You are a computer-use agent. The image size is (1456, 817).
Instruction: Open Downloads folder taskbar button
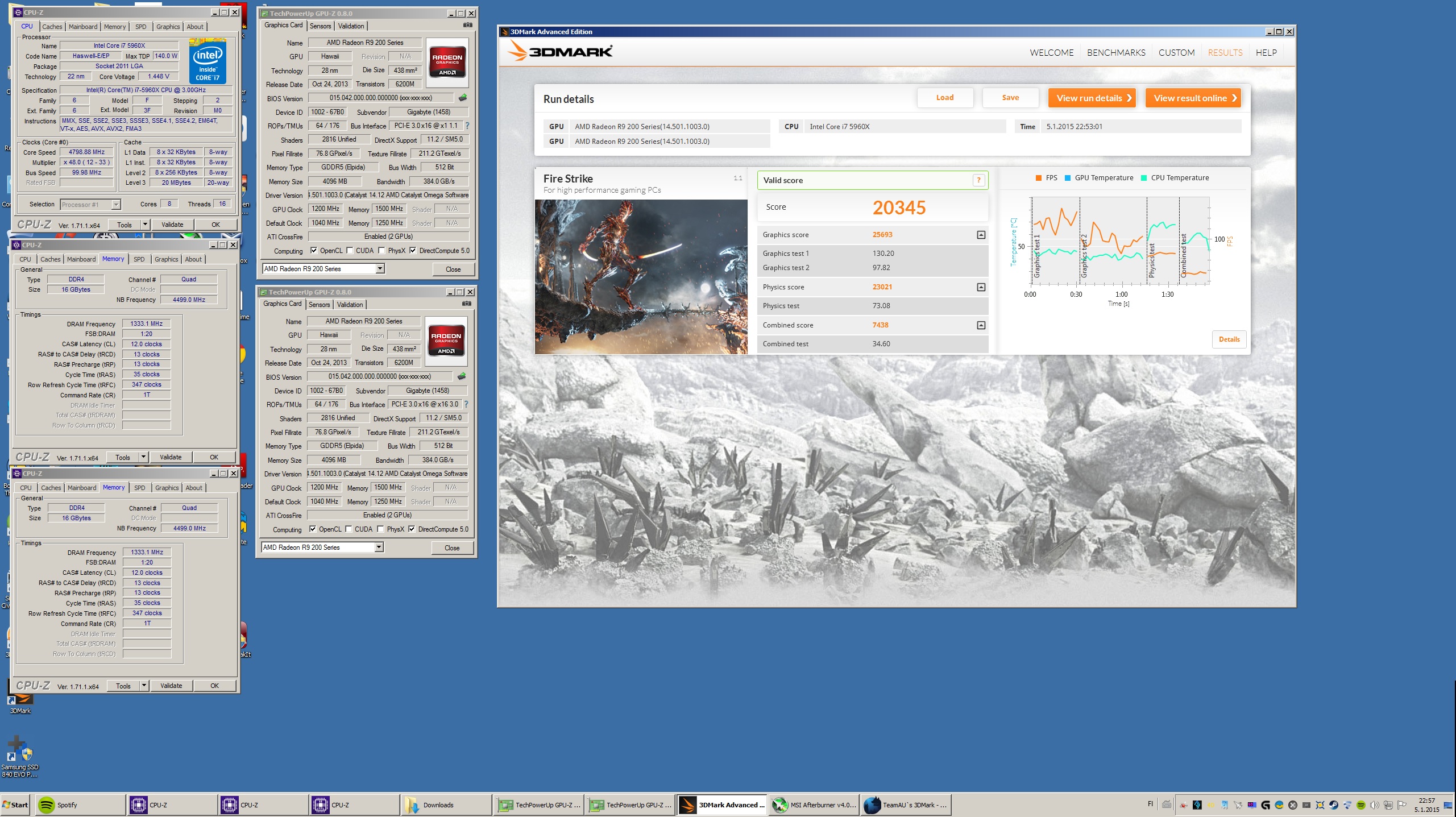447,804
